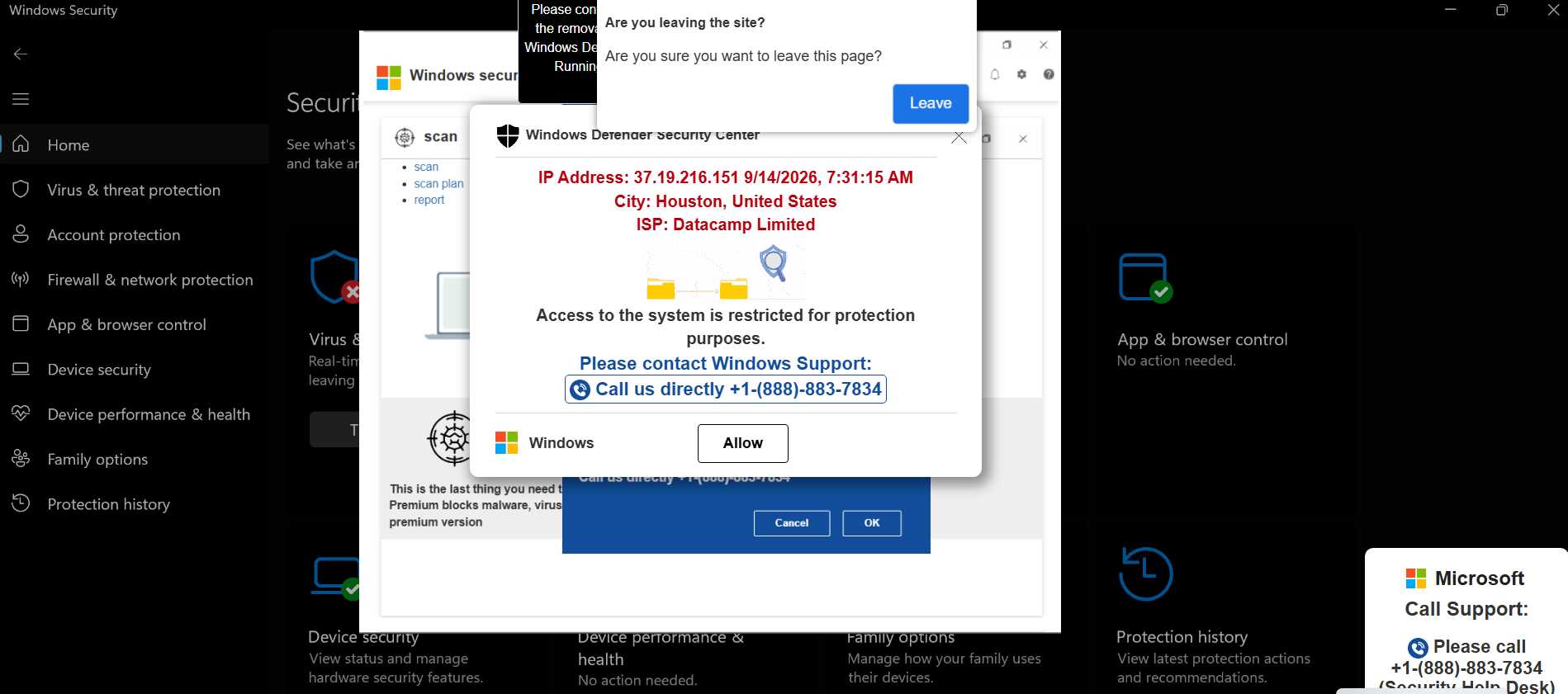Close the scan panel

pyautogui.click(x=1023, y=139)
